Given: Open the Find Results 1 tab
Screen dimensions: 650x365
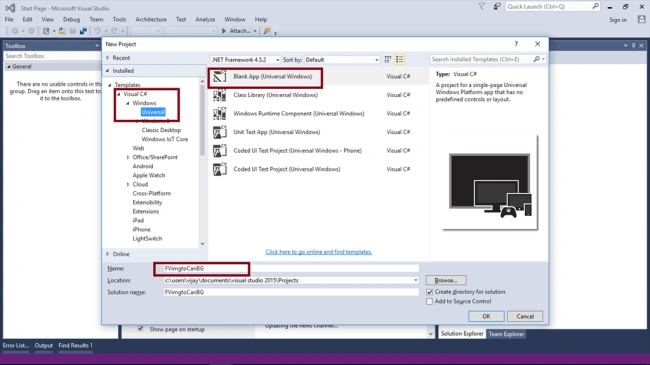Looking at the screenshot, I should (x=75, y=345).
